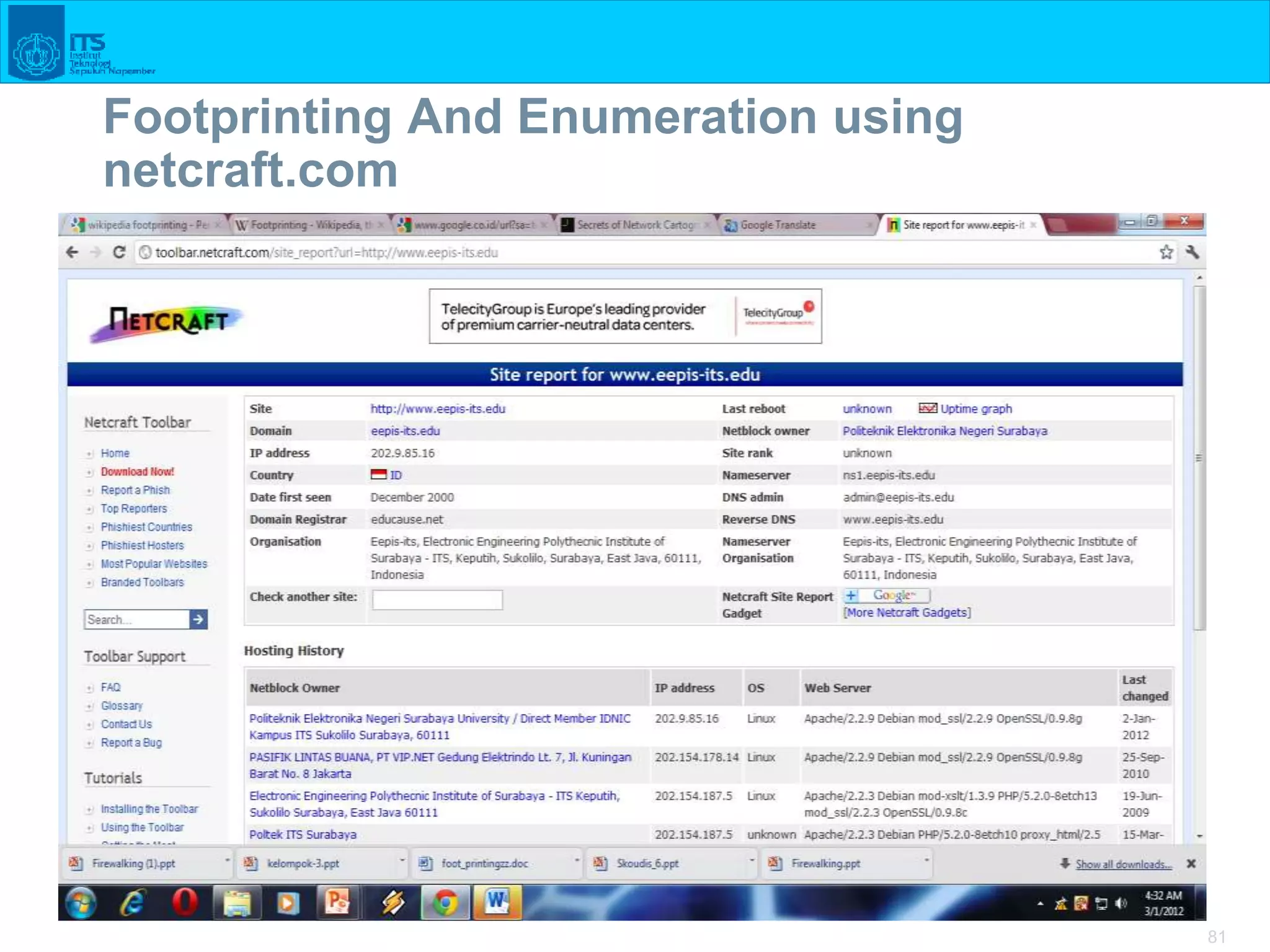Click the scrollbar up arrow

point(1199,278)
